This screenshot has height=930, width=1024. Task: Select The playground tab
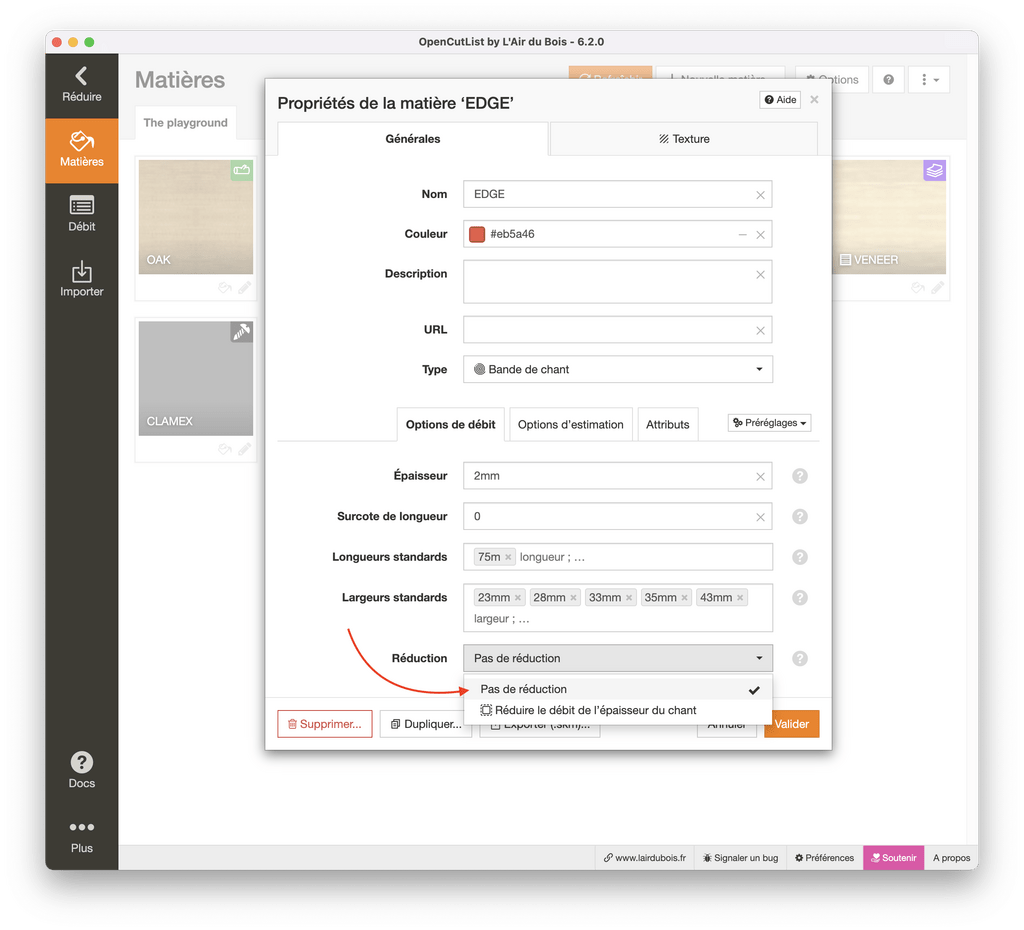pyautogui.click(x=185, y=123)
